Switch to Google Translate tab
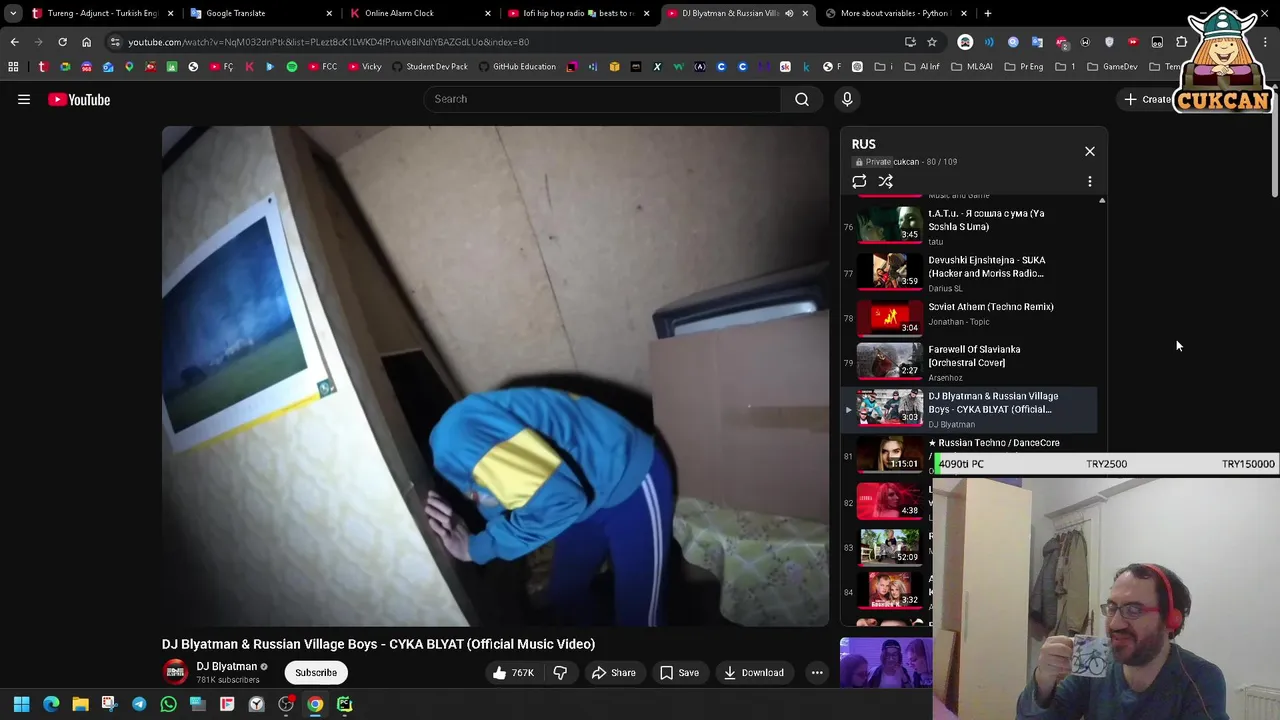The height and width of the screenshot is (720, 1280). 260,13
